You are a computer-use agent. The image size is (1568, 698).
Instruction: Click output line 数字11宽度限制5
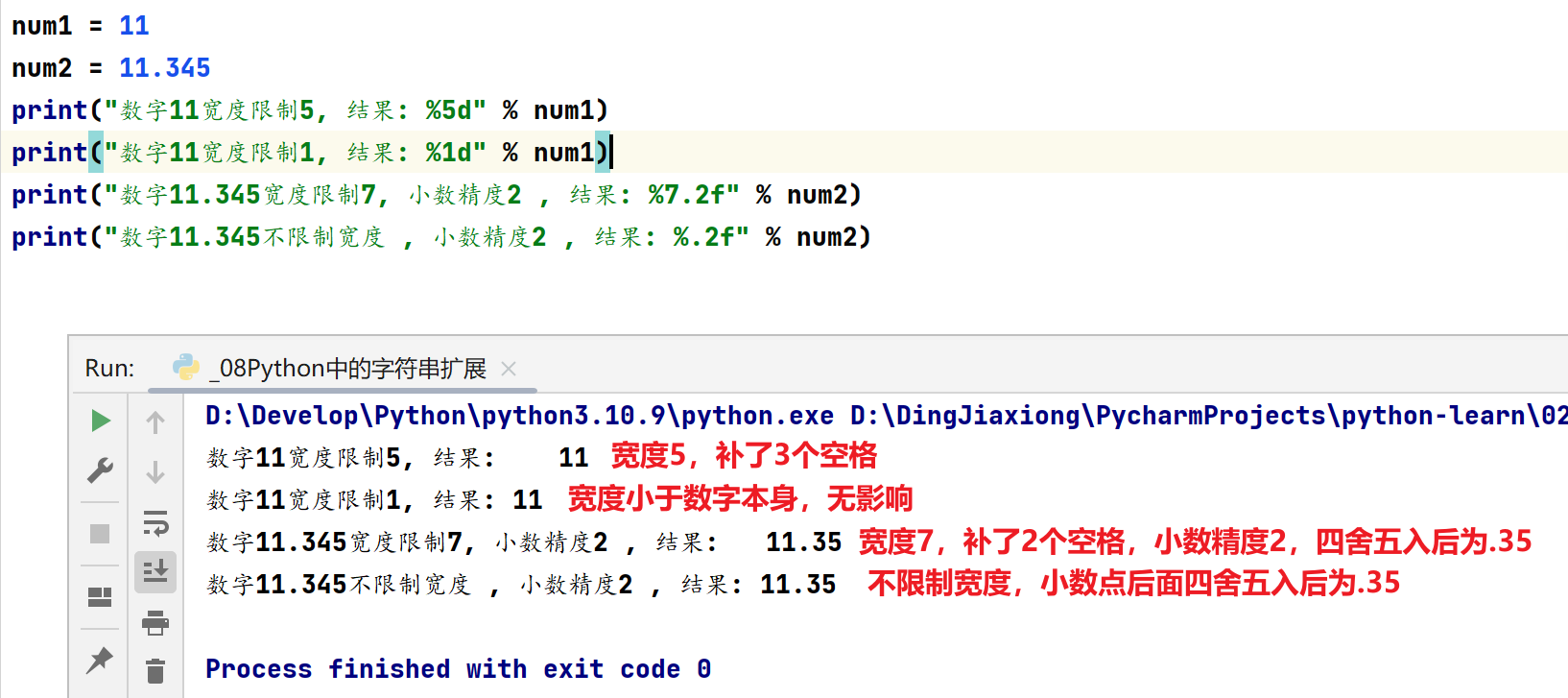[397, 458]
